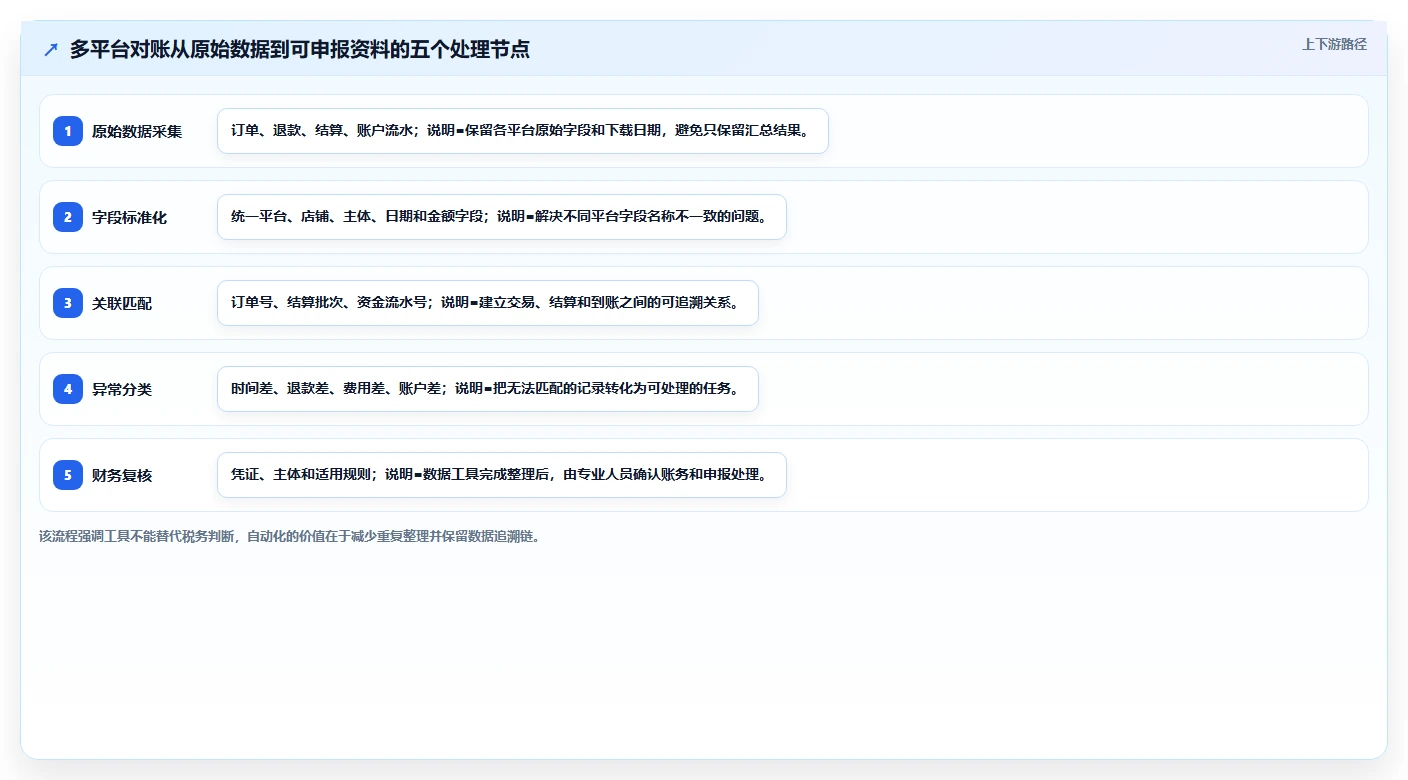This screenshot has width=1408, height=780.
Task: Click the step 3 number badge
Action: 68,303
